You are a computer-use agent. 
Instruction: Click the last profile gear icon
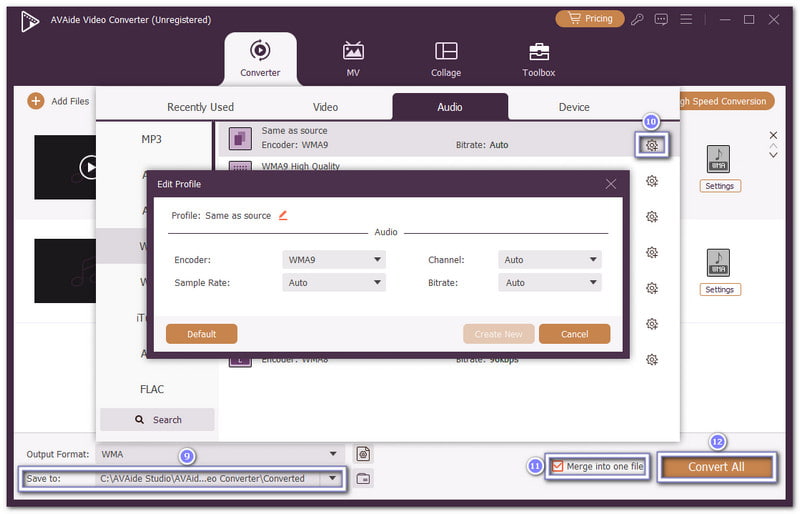[652, 360]
